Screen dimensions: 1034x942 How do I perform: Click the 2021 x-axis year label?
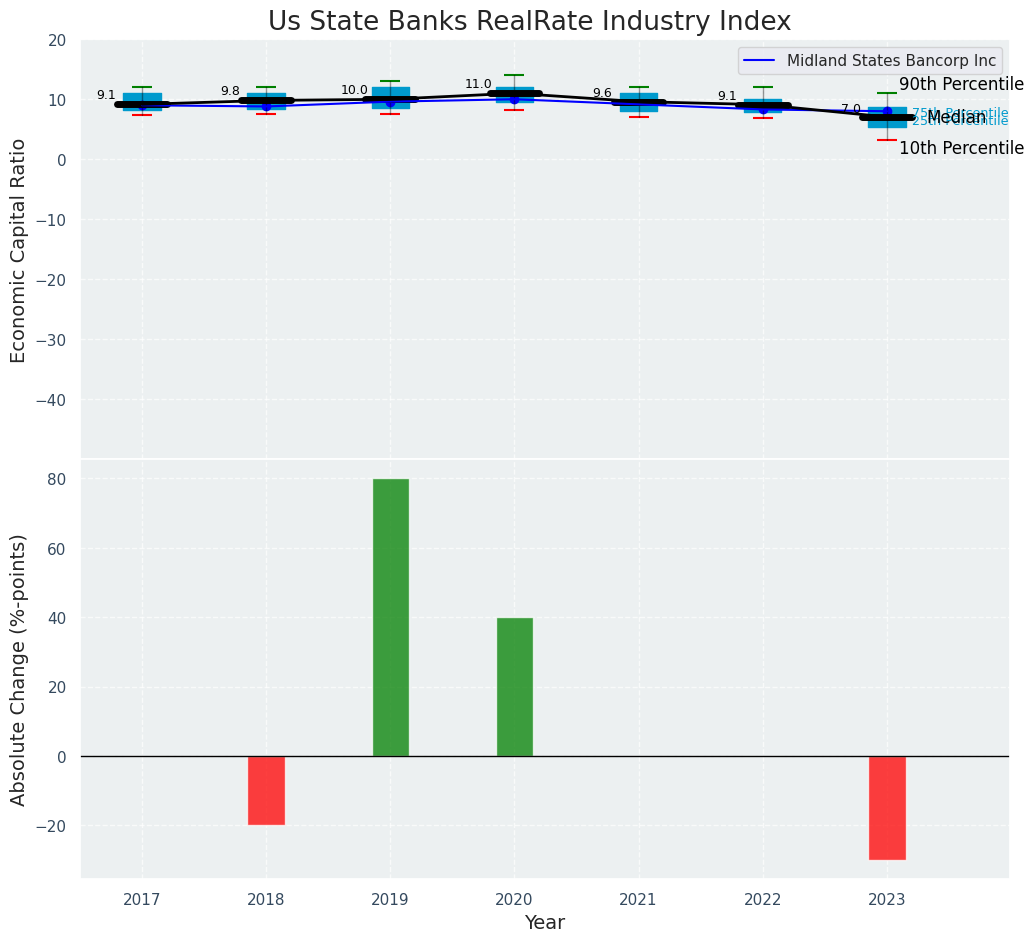click(x=638, y=900)
